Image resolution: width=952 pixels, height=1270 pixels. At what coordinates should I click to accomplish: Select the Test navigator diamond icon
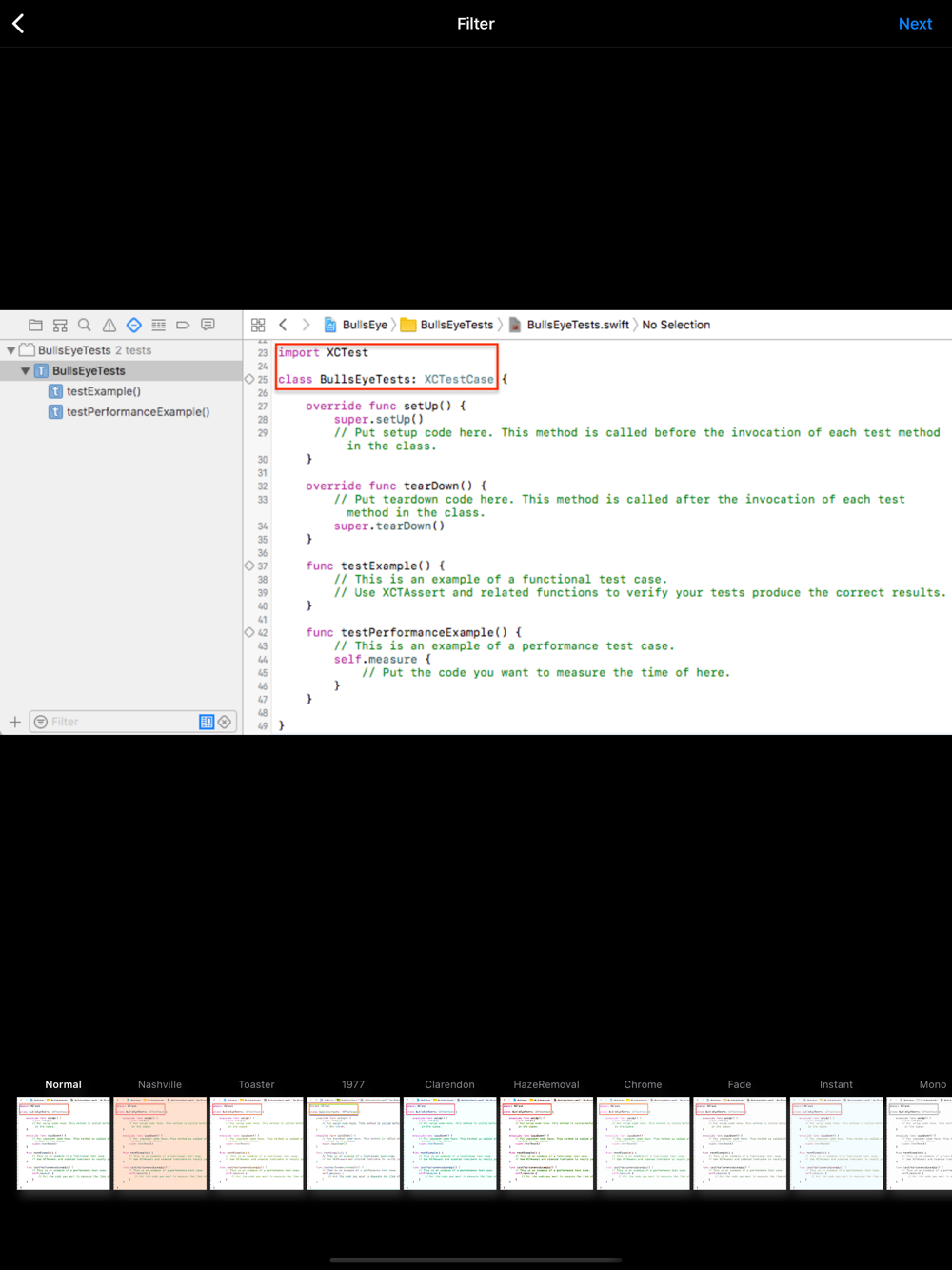[134, 325]
